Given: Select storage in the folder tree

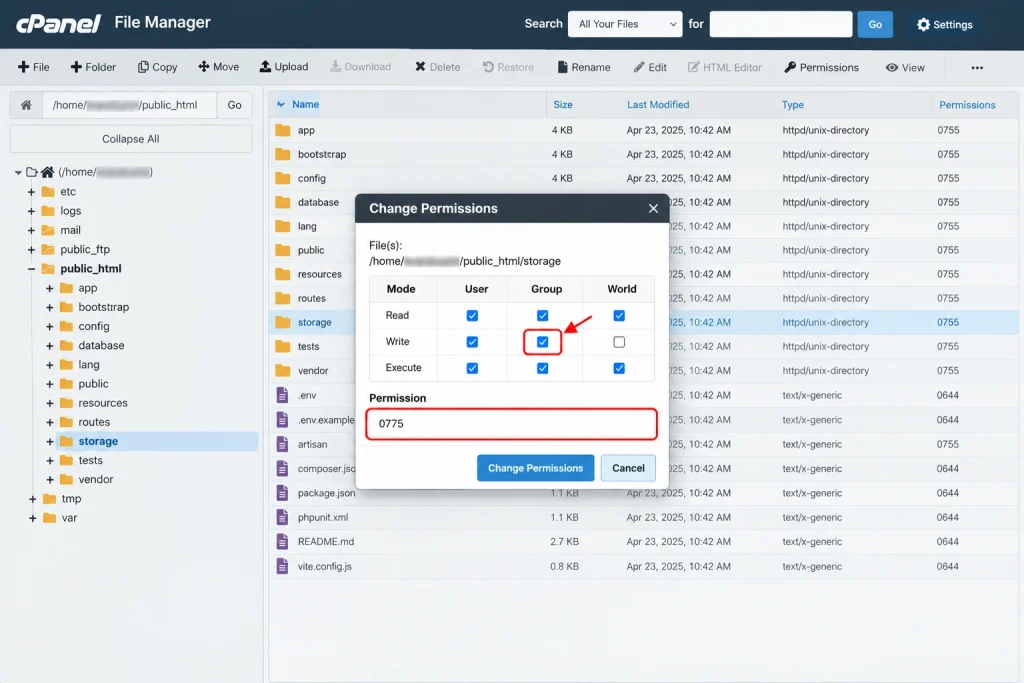Looking at the screenshot, I should coord(98,441).
